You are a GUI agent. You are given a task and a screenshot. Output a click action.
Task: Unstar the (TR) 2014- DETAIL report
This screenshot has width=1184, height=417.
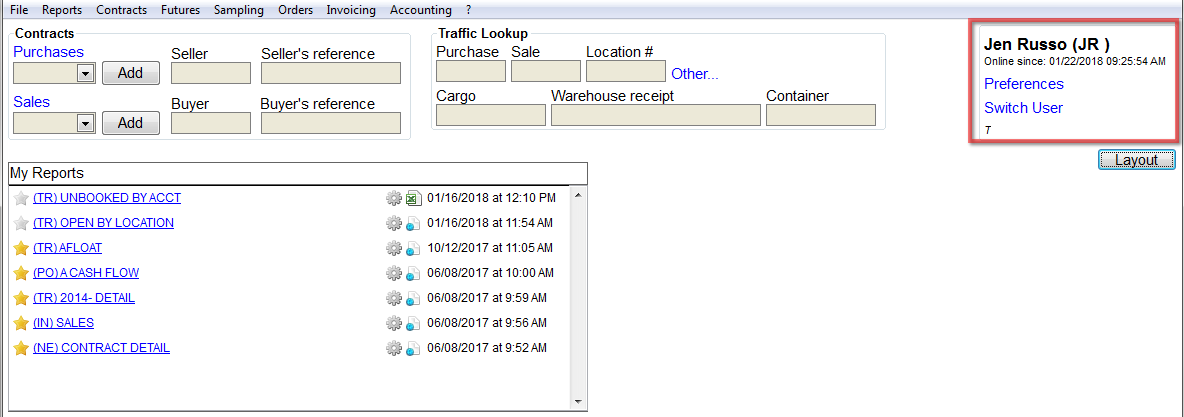pos(21,298)
